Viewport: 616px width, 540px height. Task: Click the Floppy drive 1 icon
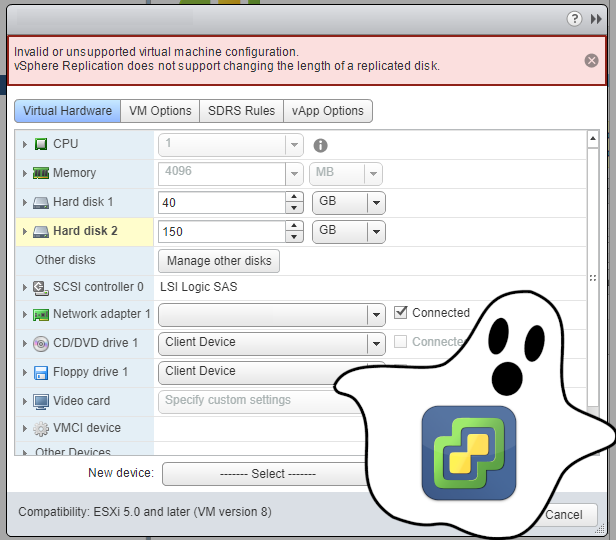(41, 373)
